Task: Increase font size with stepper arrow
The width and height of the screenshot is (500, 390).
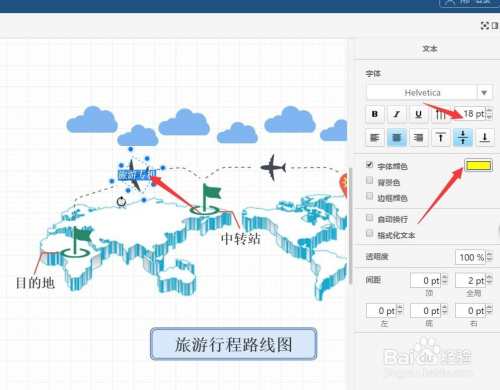Action: (x=489, y=110)
